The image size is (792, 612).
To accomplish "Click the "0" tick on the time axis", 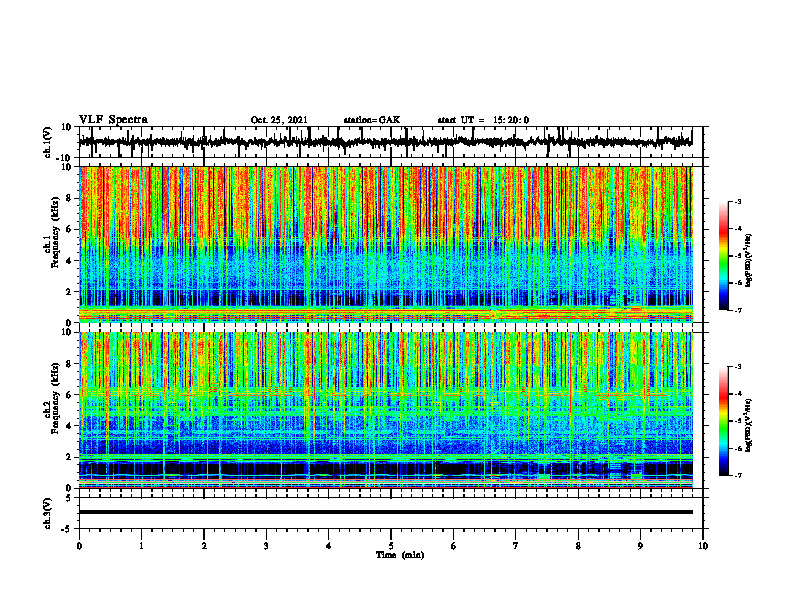I will point(79,546).
